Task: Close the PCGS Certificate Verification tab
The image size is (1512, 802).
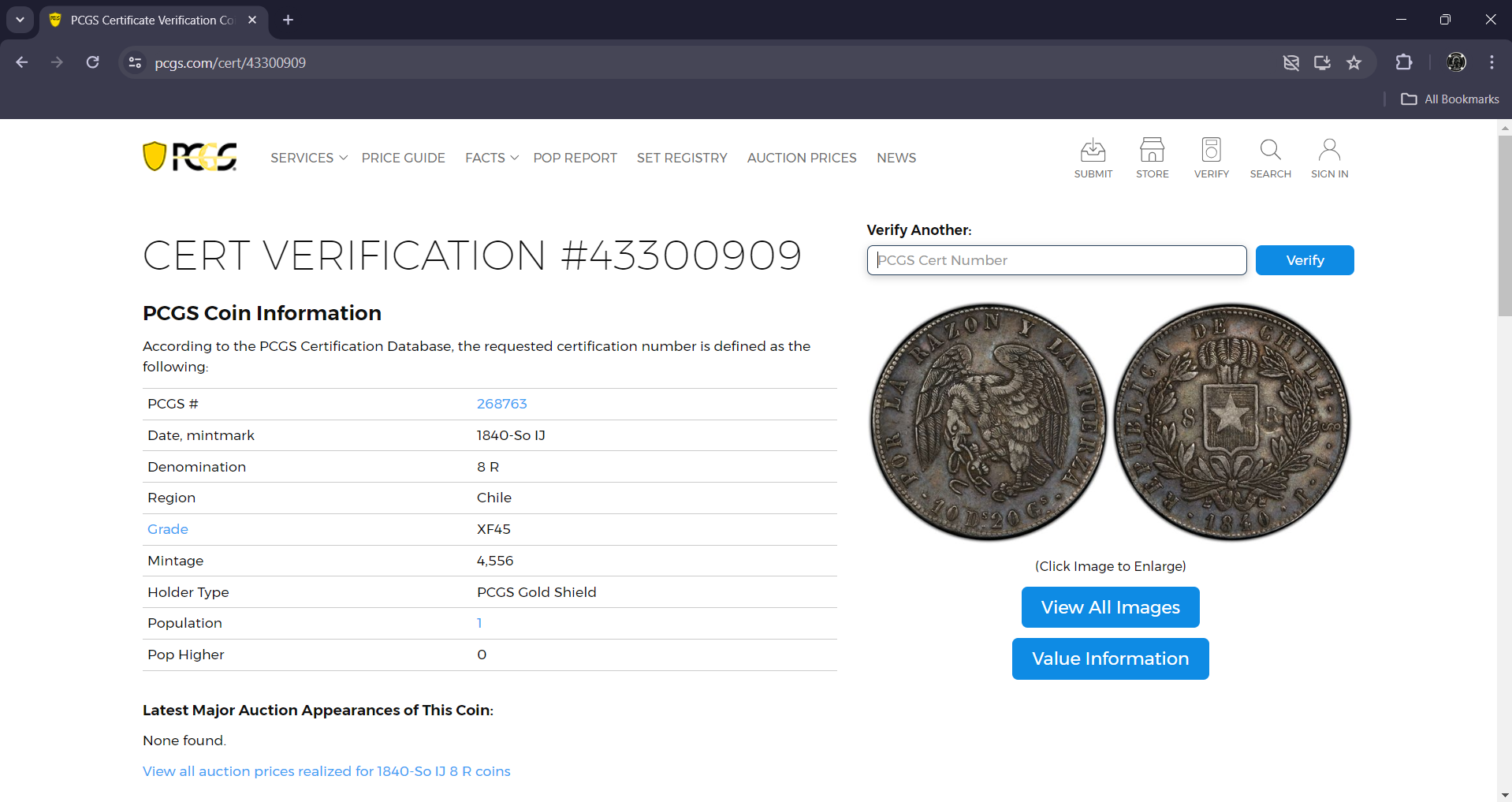Action: click(x=252, y=20)
